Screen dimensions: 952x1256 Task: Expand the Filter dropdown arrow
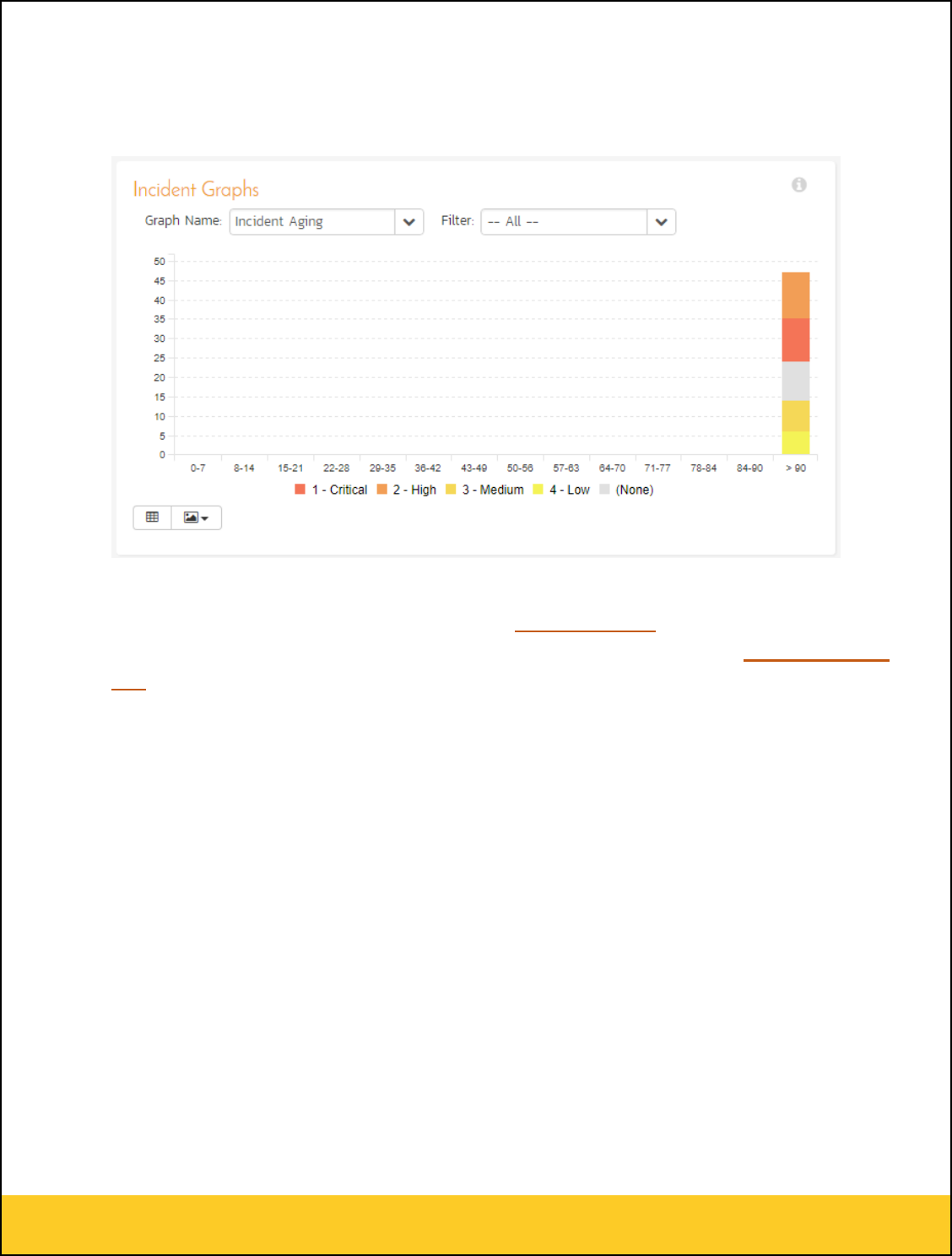pyautogui.click(x=662, y=222)
